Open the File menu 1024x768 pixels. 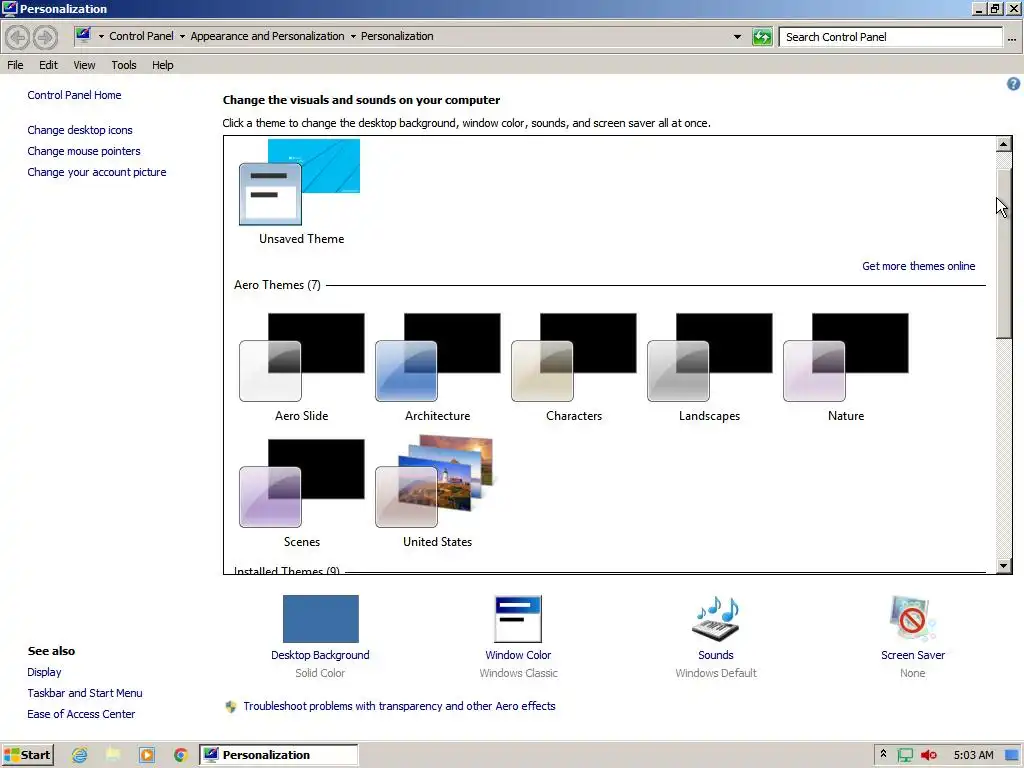tap(15, 65)
